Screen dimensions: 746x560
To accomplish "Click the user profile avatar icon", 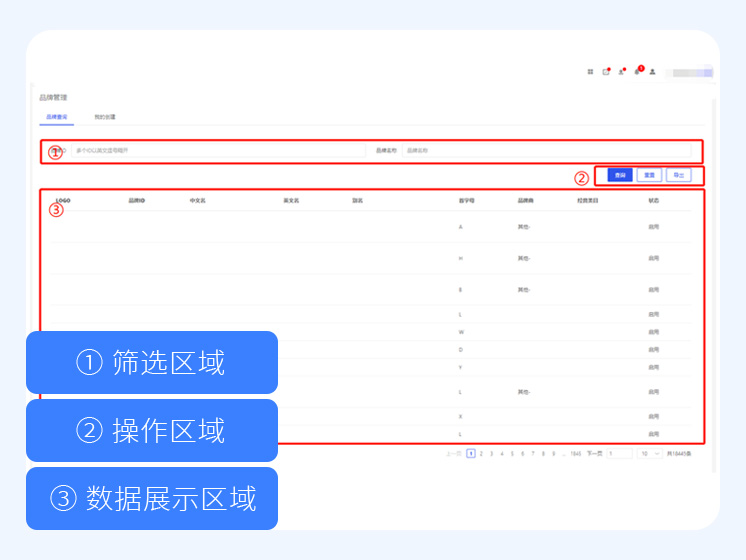I will coord(653,72).
